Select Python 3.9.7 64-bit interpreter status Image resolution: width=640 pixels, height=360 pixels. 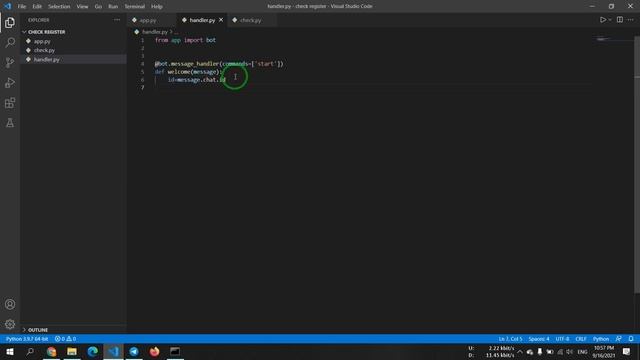pyautogui.click(x=27, y=339)
